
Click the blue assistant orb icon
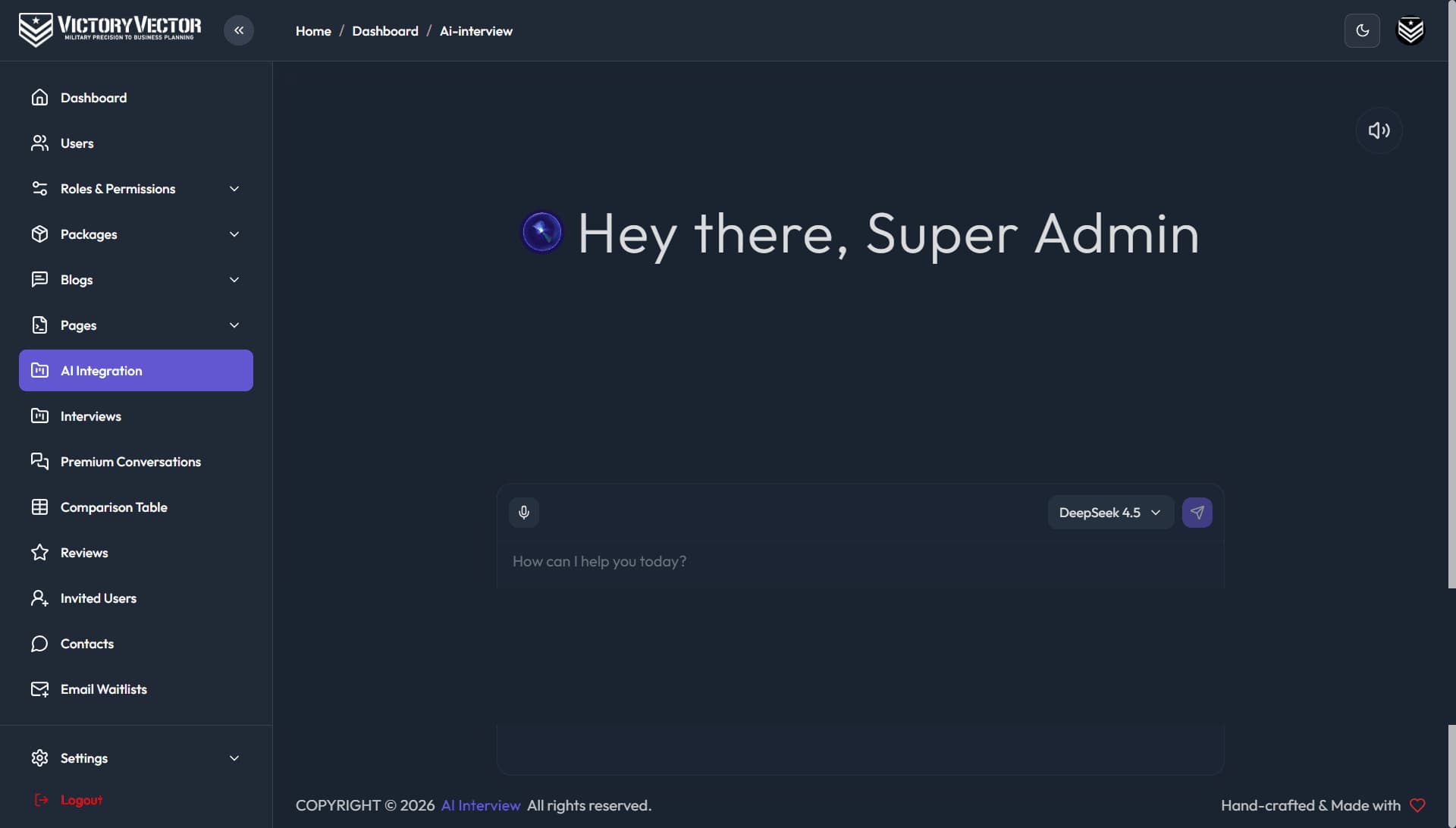click(542, 232)
